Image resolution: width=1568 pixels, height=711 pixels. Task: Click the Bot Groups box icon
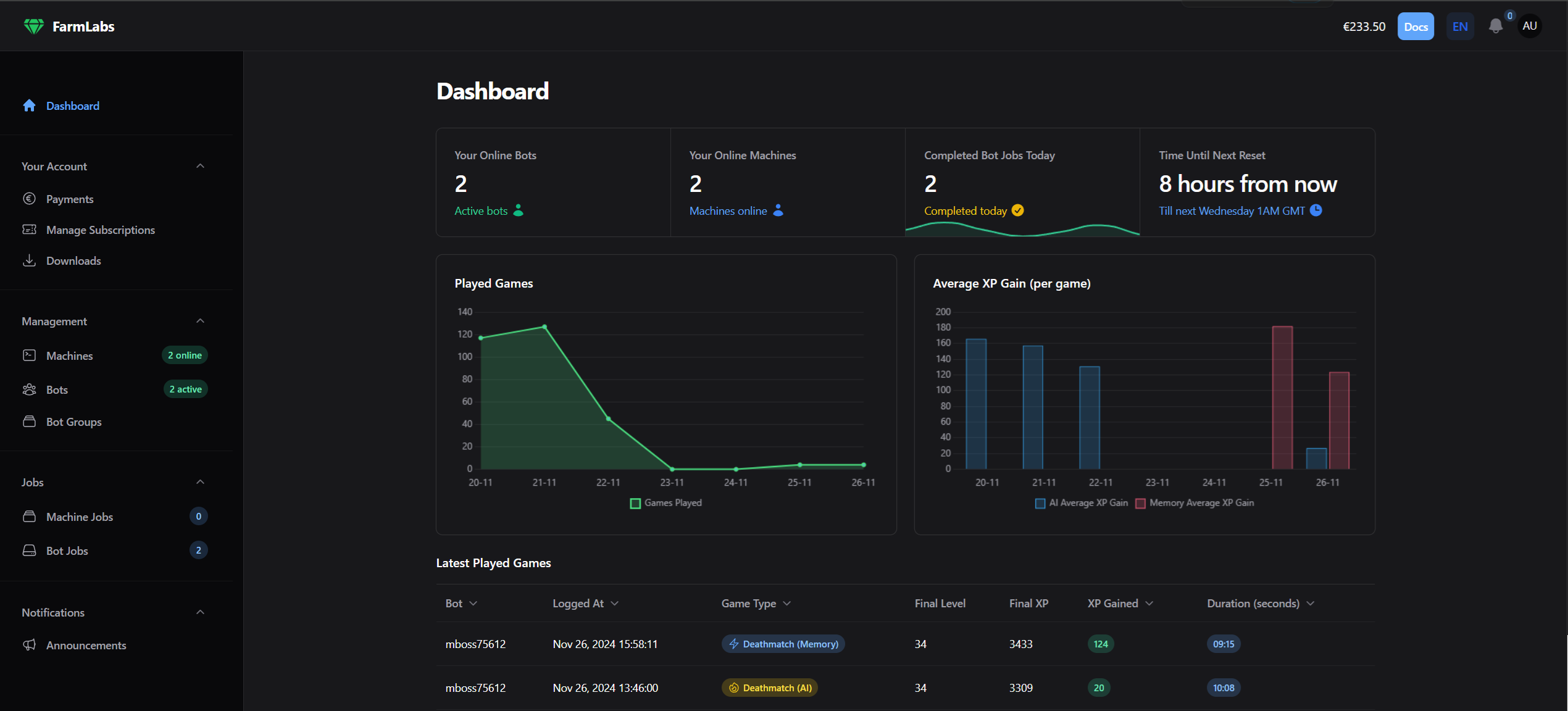(x=29, y=422)
